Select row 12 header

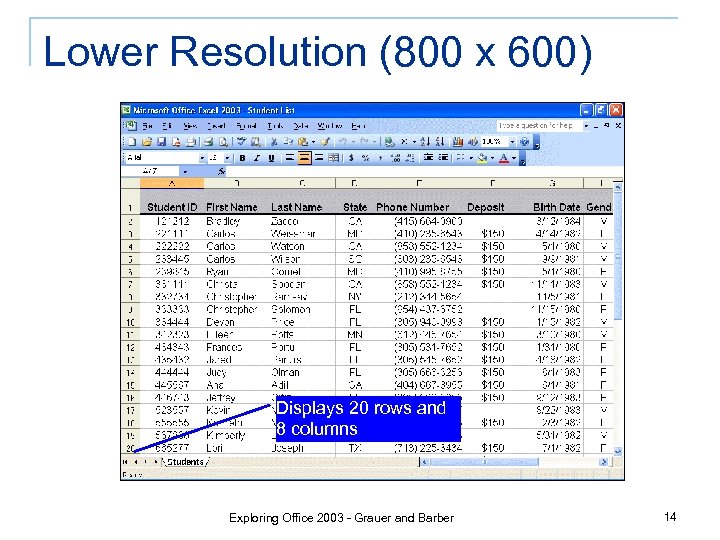point(130,348)
